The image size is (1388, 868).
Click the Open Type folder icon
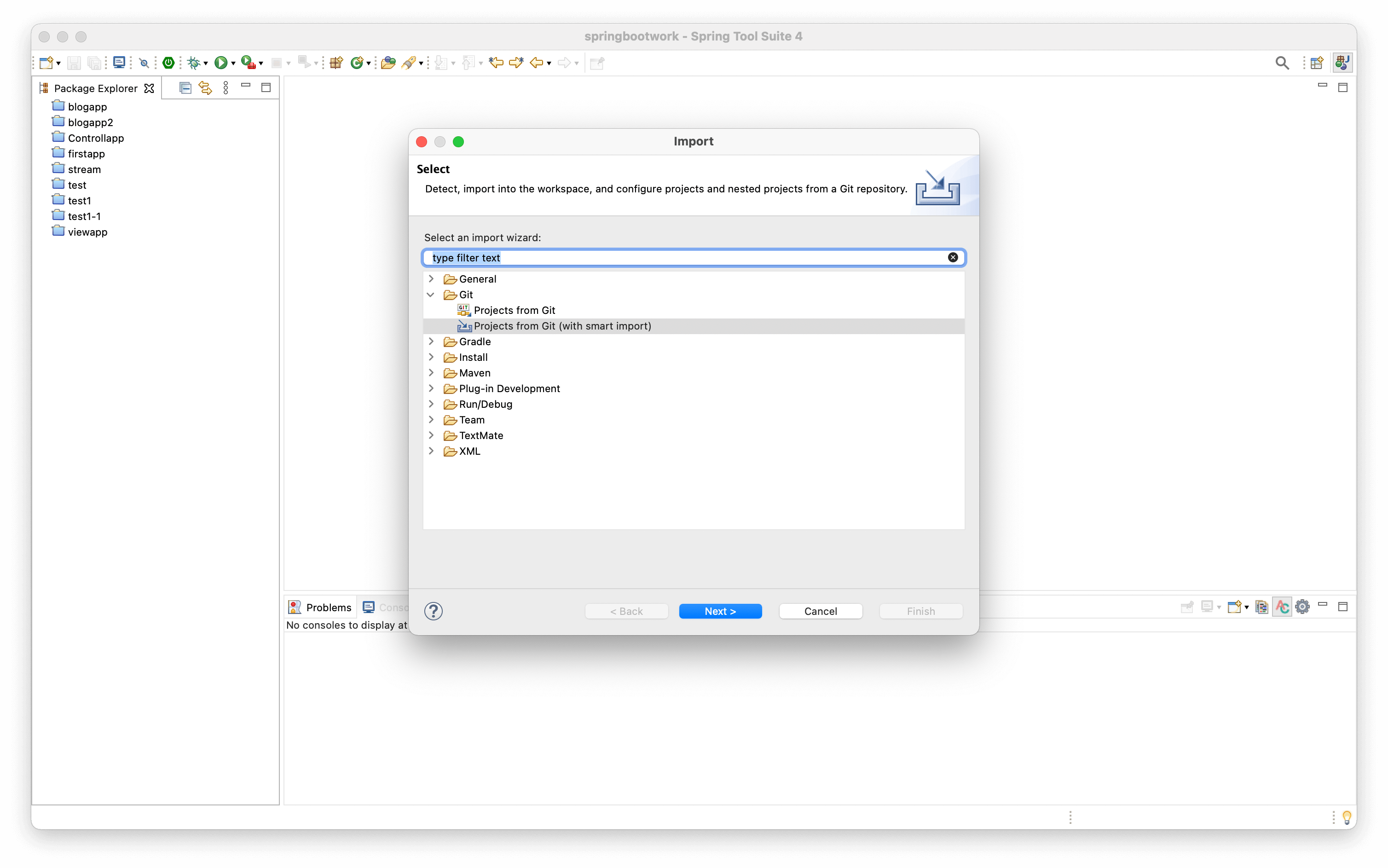(388, 63)
